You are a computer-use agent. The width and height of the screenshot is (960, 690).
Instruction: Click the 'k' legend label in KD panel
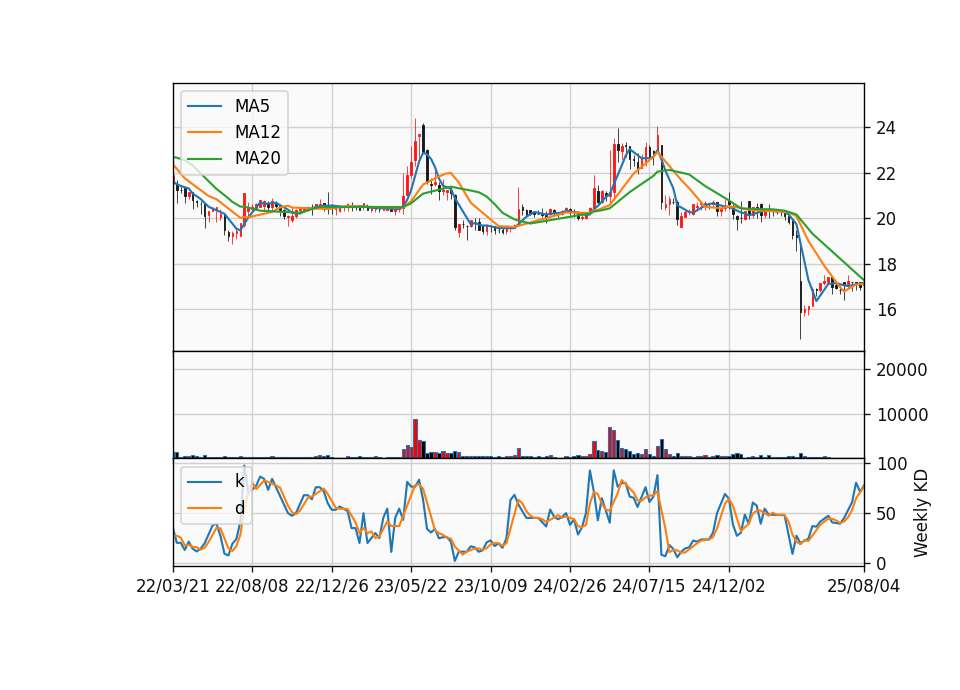point(239,481)
